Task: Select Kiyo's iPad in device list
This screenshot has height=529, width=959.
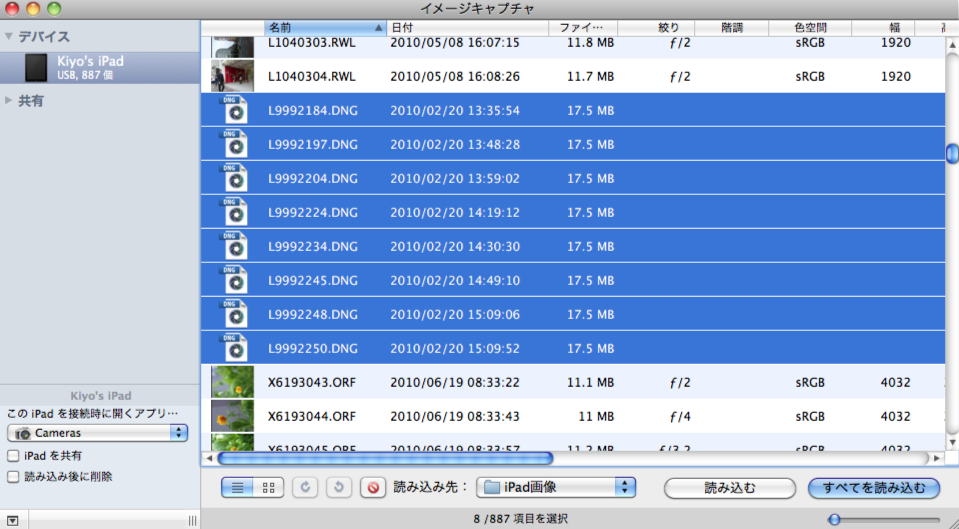Action: point(100,67)
